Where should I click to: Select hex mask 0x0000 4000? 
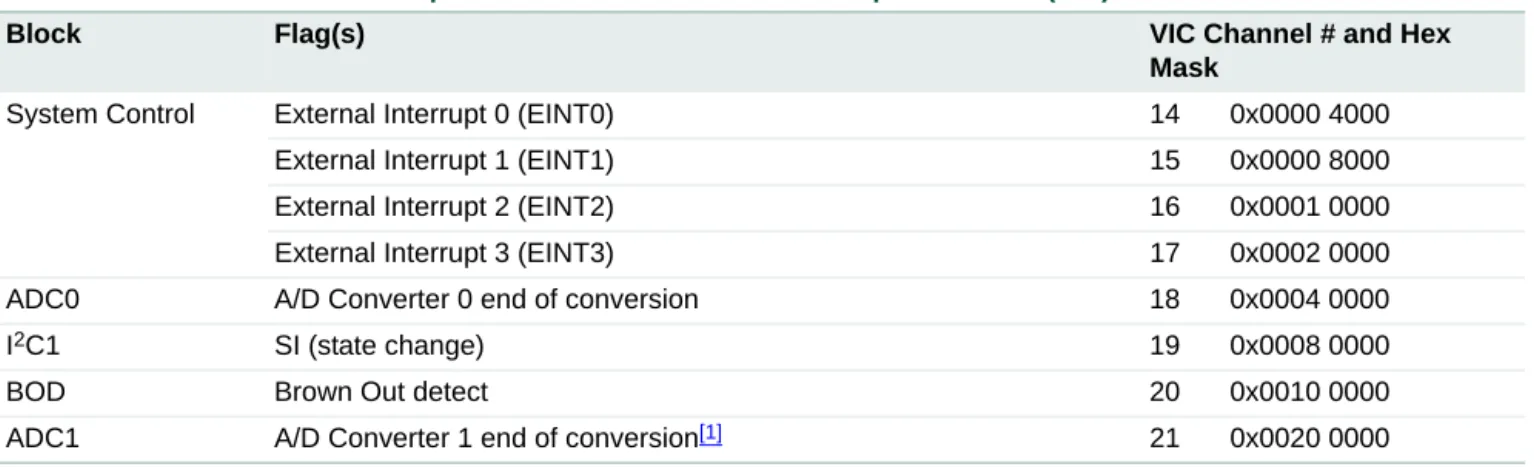point(1309,115)
